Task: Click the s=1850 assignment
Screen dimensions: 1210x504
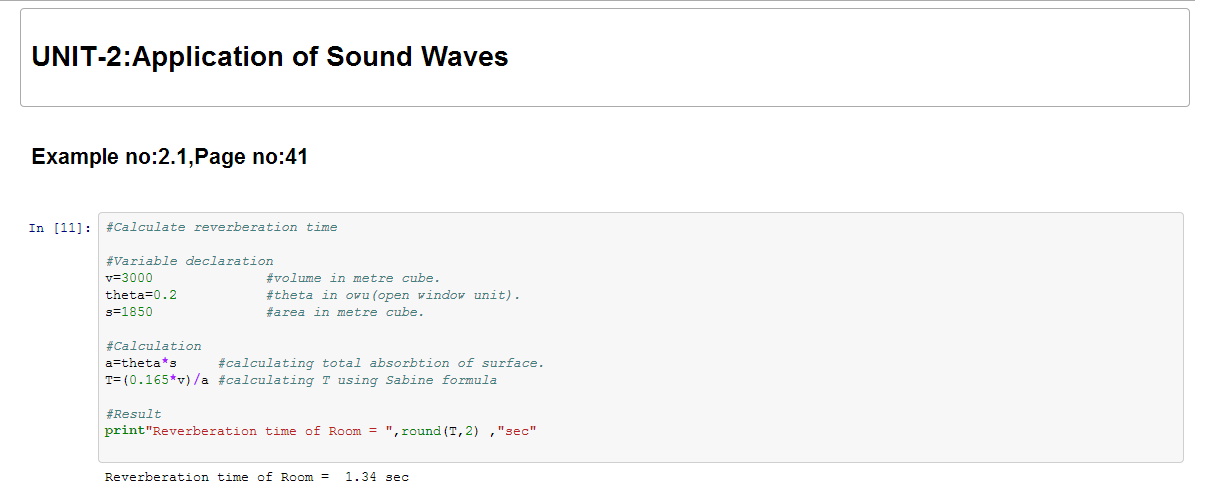Action: point(129,312)
